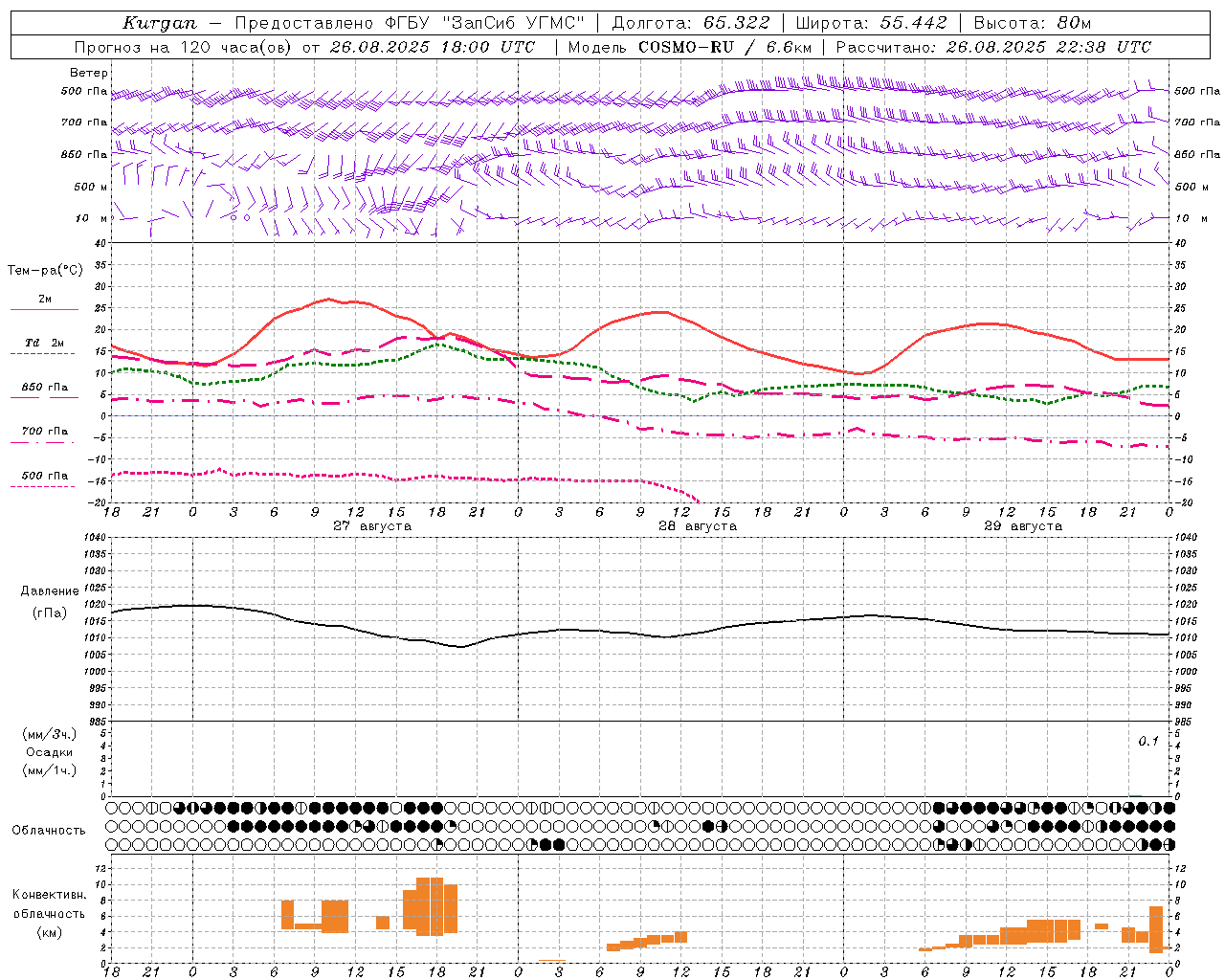Click the "2м" temperature legend entry
Screen dimensions: 1225x980
pyautogui.click(x=45, y=300)
